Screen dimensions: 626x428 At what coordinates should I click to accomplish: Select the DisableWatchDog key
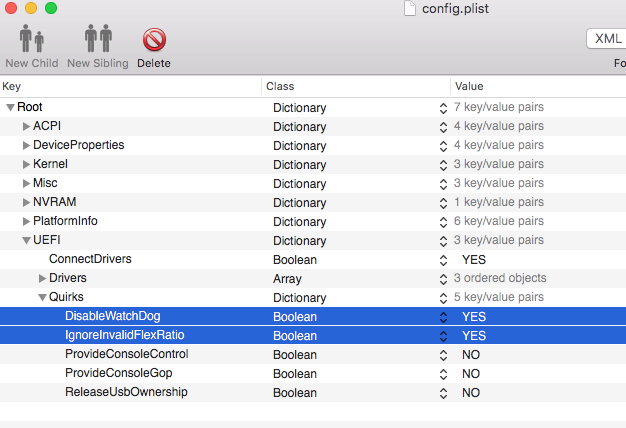click(113, 316)
